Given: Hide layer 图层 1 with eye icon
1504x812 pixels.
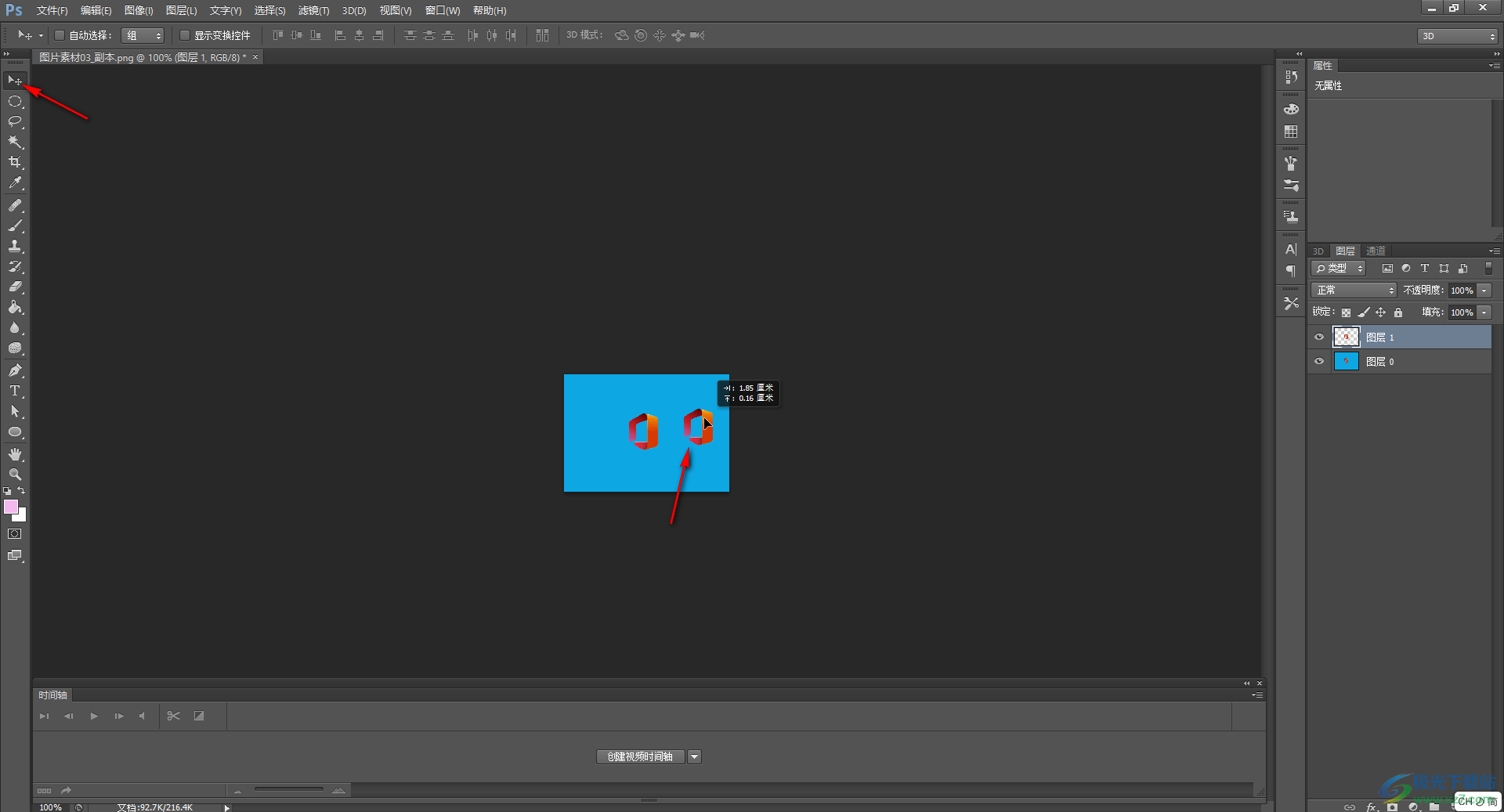Looking at the screenshot, I should pyautogui.click(x=1319, y=337).
